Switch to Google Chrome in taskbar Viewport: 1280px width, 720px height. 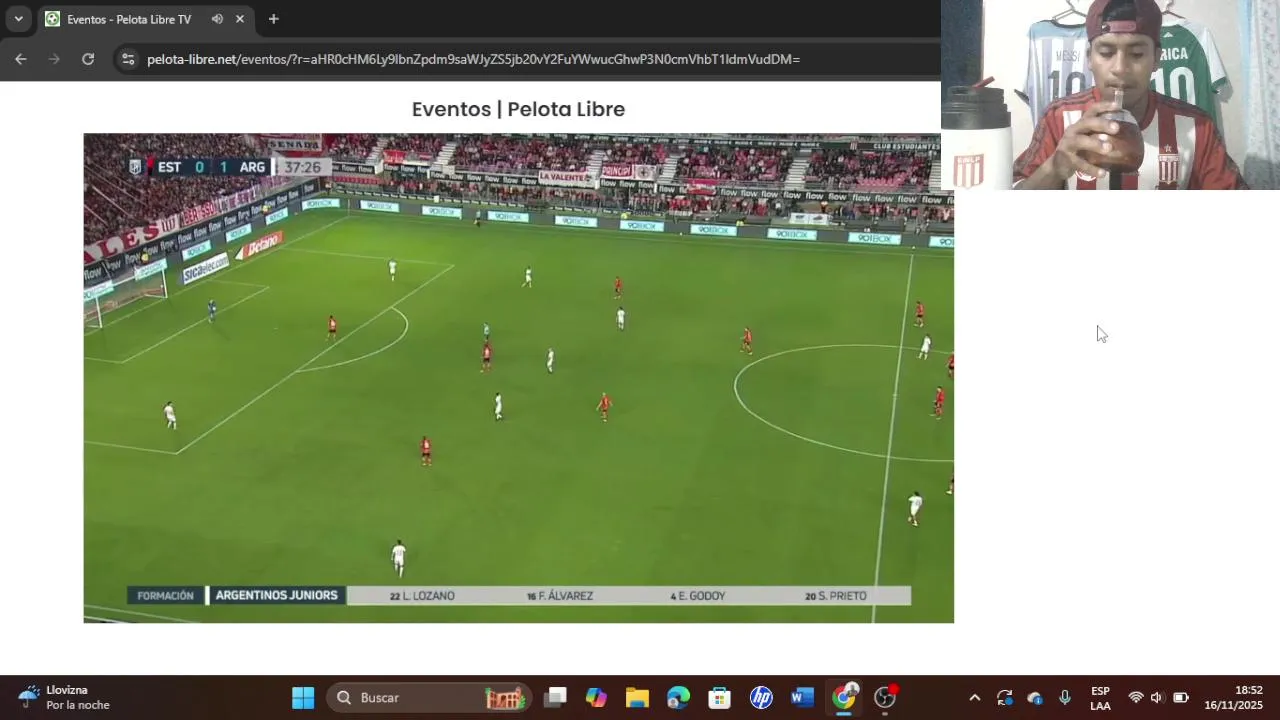(x=844, y=698)
